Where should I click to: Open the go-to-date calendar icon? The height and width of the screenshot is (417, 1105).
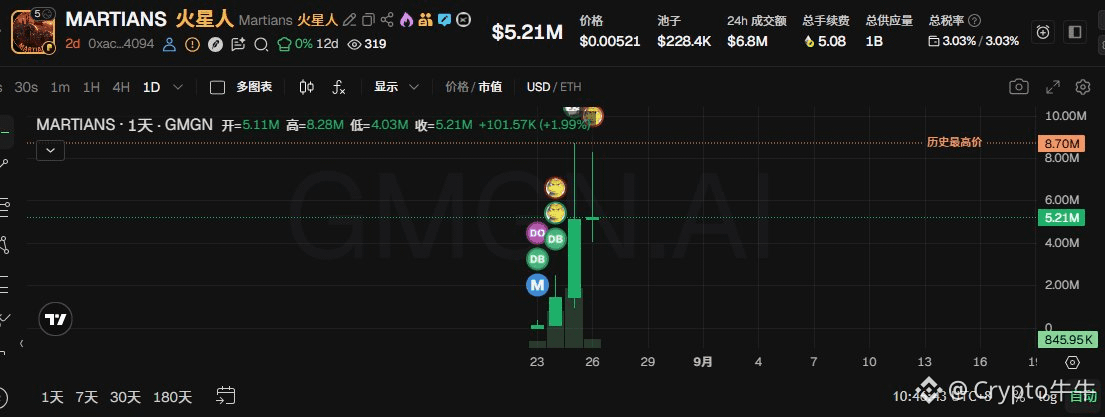tap(226, 396)
